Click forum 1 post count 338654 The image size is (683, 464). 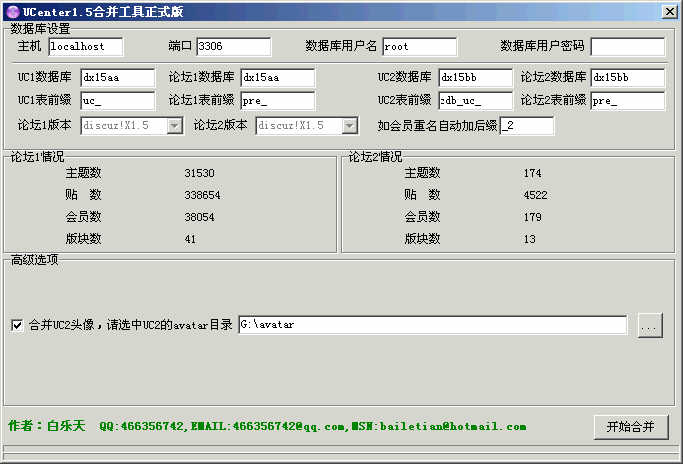click(202, 195)
